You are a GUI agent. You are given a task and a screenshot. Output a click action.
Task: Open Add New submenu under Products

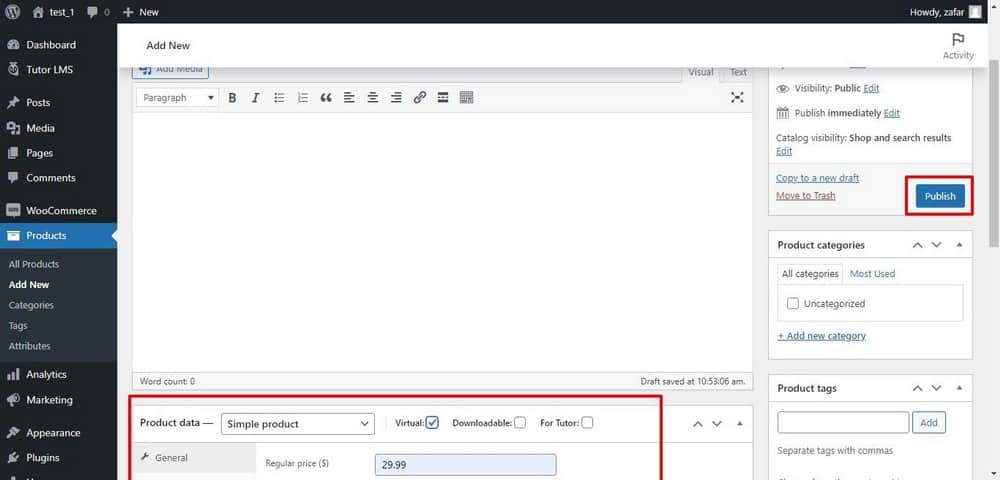pyautogui.click(x=29, y=284)
